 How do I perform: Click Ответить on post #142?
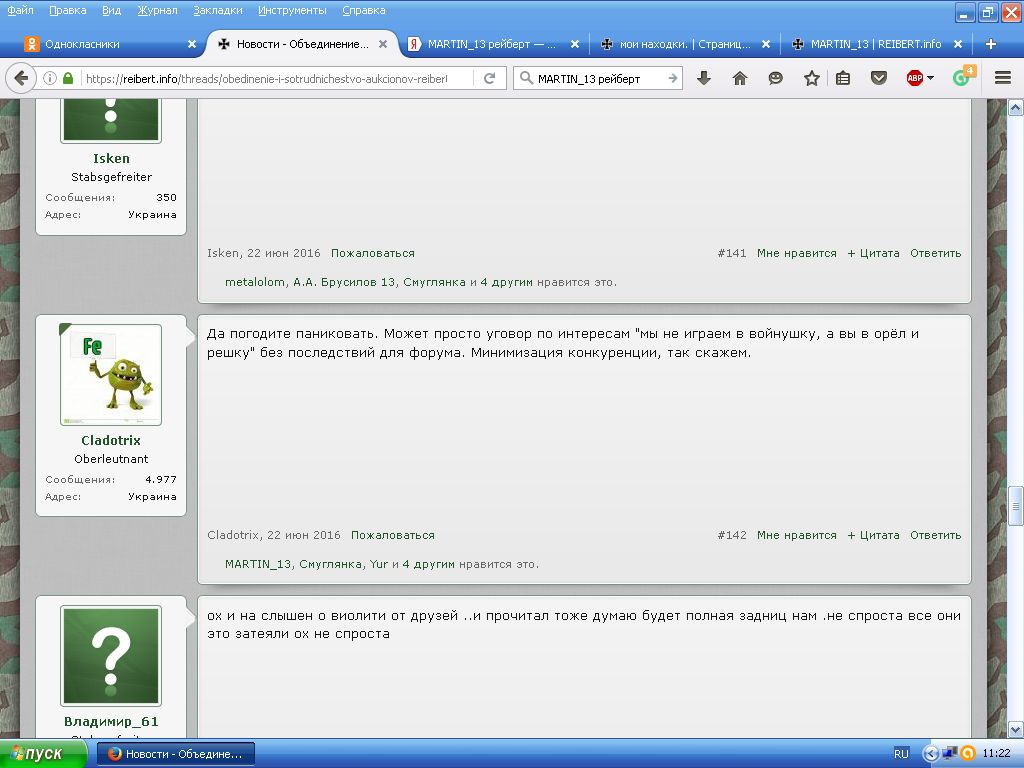(x=935, y=535)
